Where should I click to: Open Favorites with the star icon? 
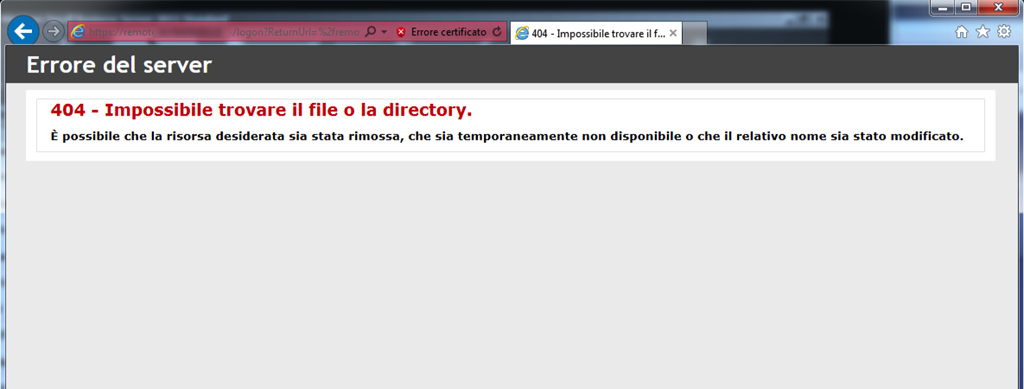coord(982,32)
